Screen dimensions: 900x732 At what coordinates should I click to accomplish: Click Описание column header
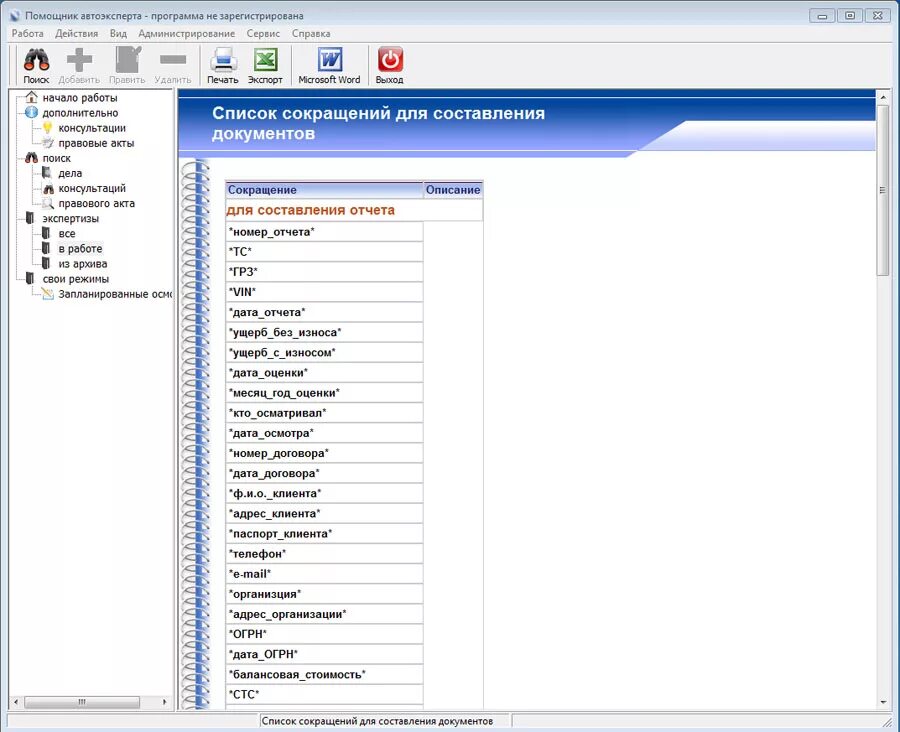pos(453,189)
